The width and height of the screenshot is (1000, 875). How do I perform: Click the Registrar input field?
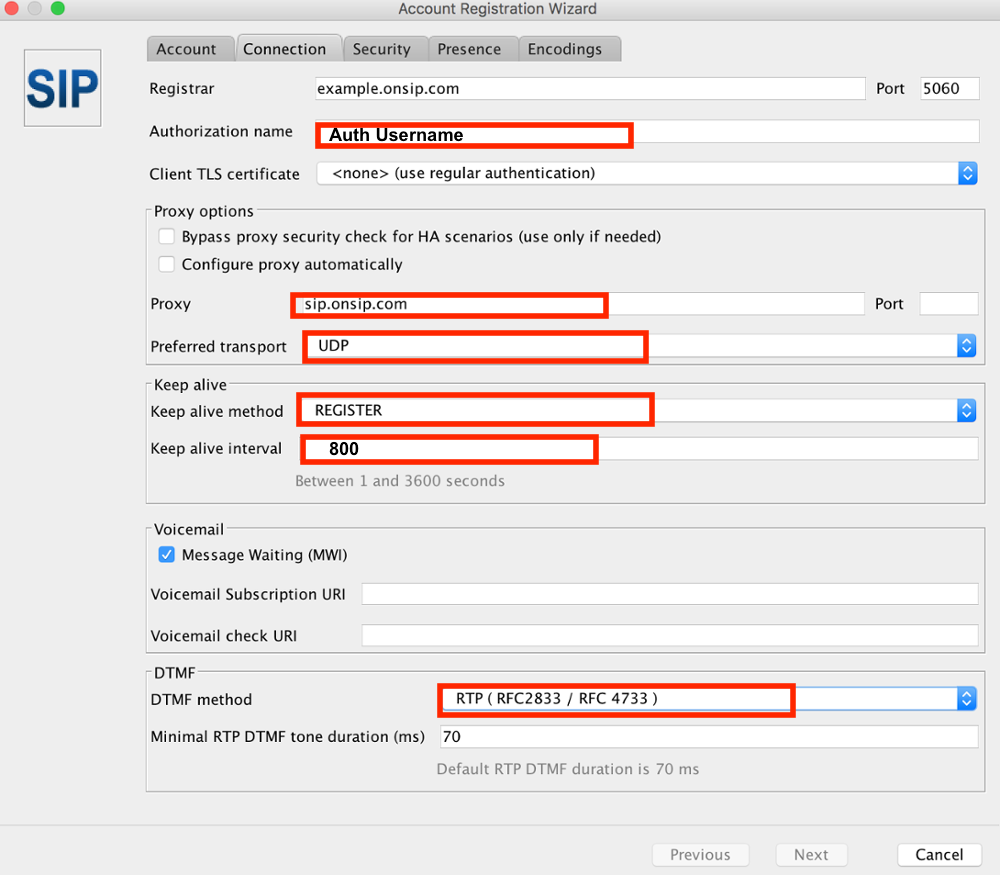(590, 89)
